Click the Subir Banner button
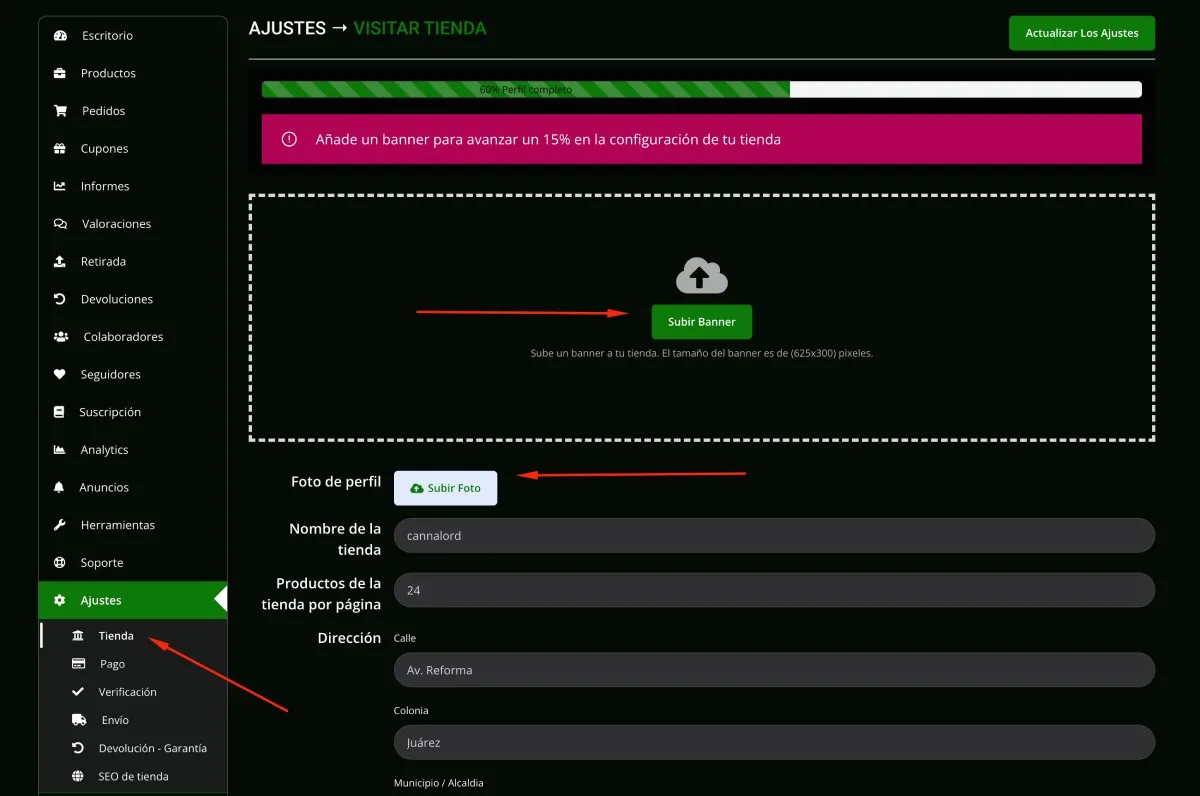The width and height of the screenshot is (1200, 796). tap(702, 322)
